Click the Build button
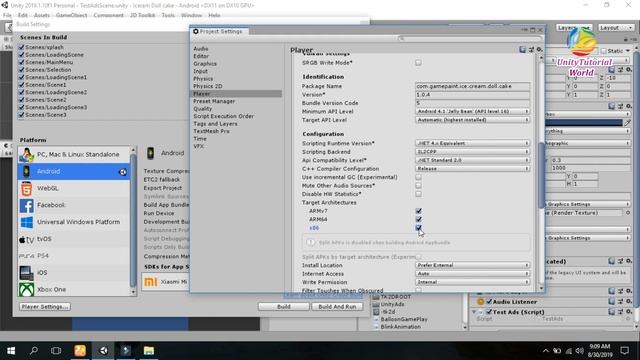640x360 pixels. click(x=284, y=307)
